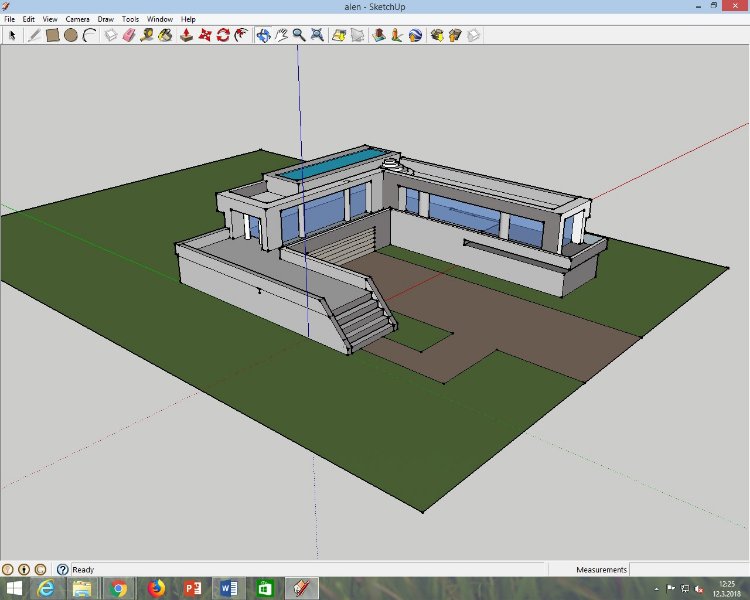This screenshot has width=750, height=600.
Task: Click the Windows Start button
Action: [15, 588]
